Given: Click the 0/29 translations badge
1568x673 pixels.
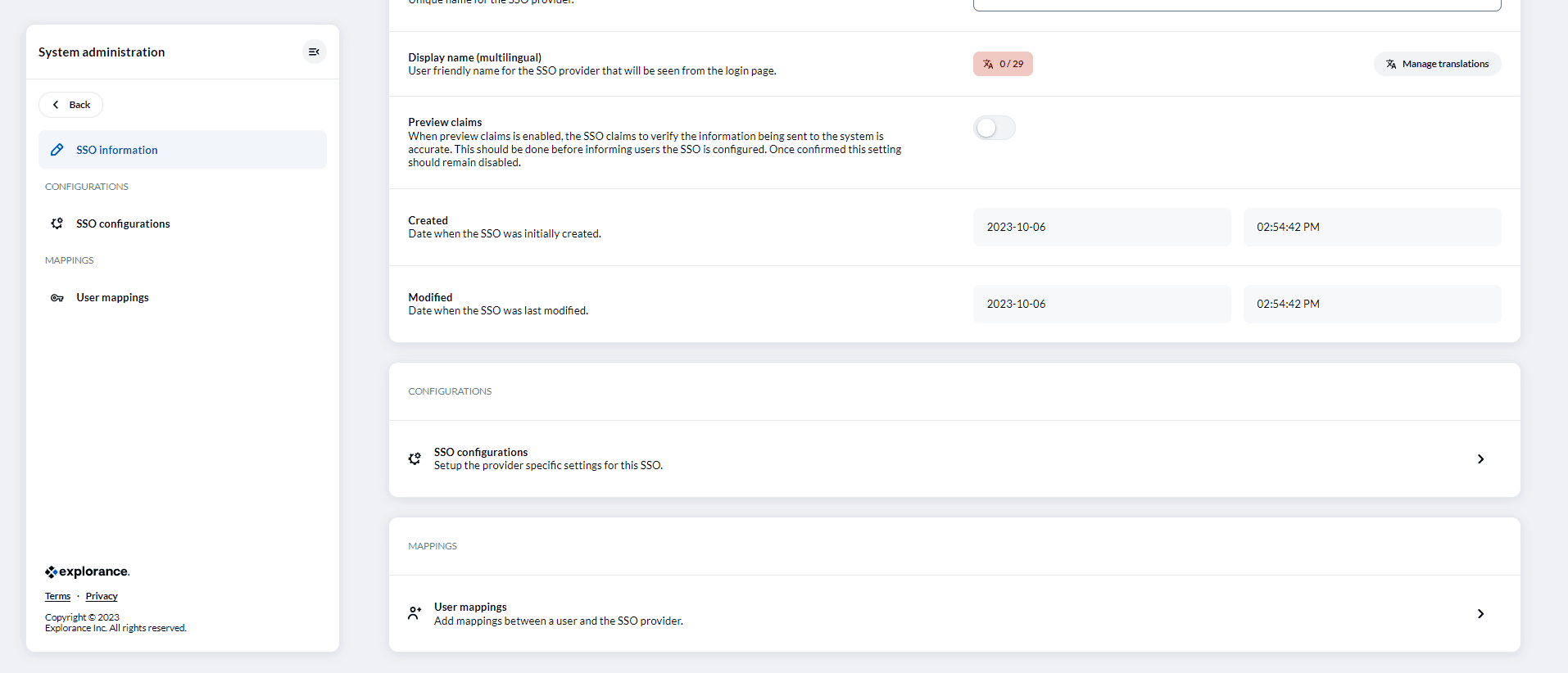Looking at the screenshot, I should (x=1003, y=64).
